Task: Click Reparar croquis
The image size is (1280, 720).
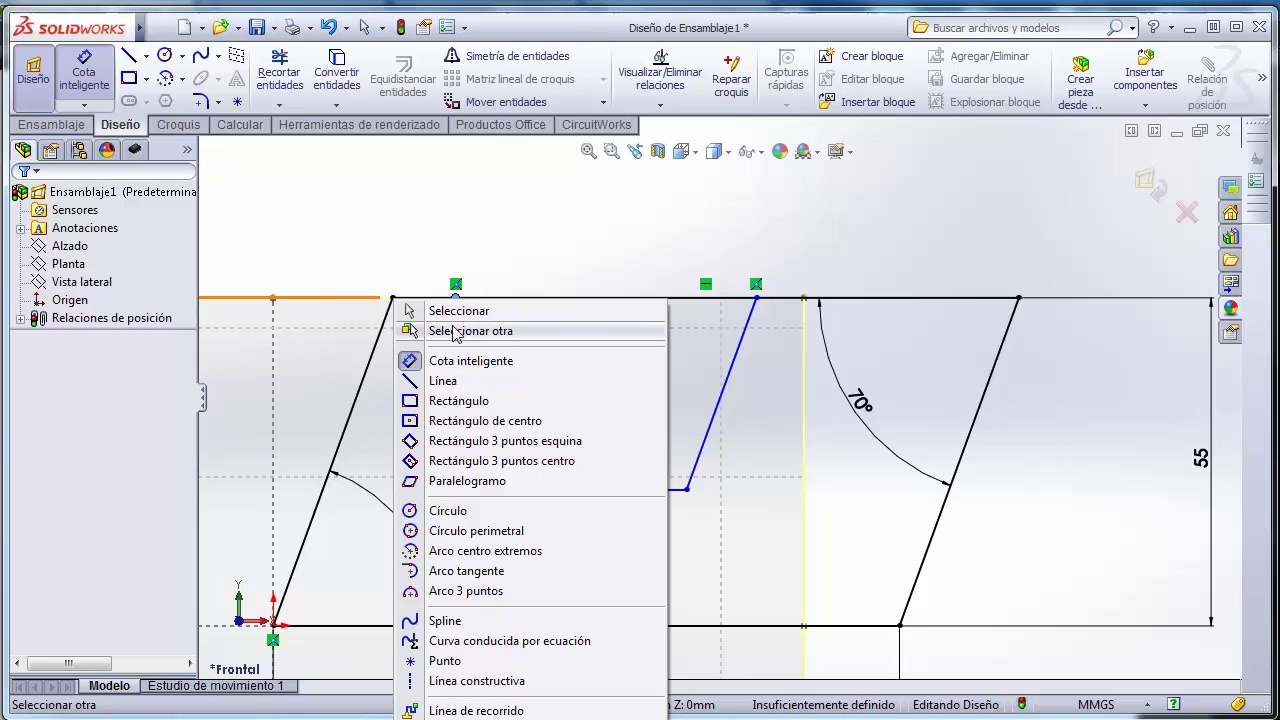Action: click(731, 76)
